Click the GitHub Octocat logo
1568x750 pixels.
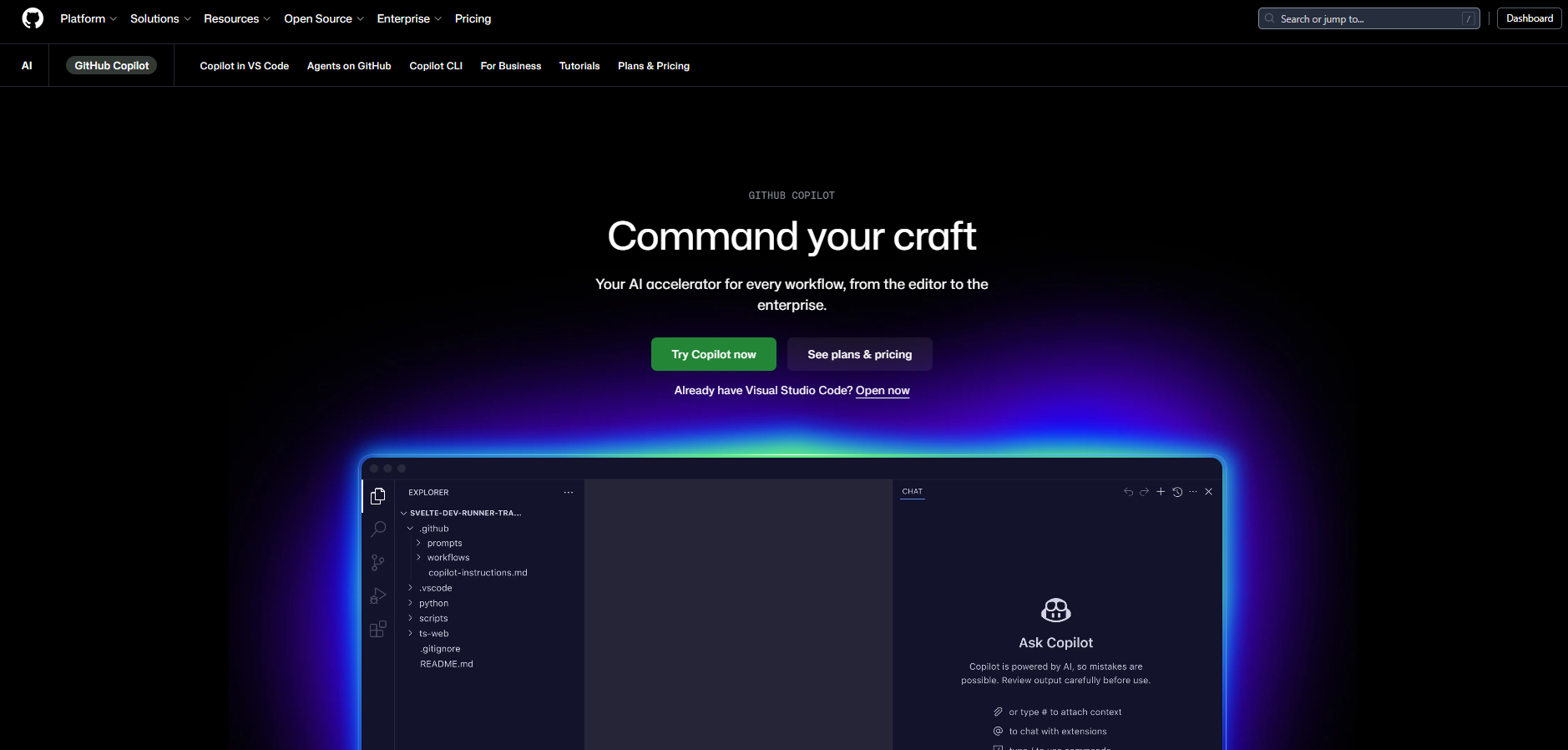33,18
